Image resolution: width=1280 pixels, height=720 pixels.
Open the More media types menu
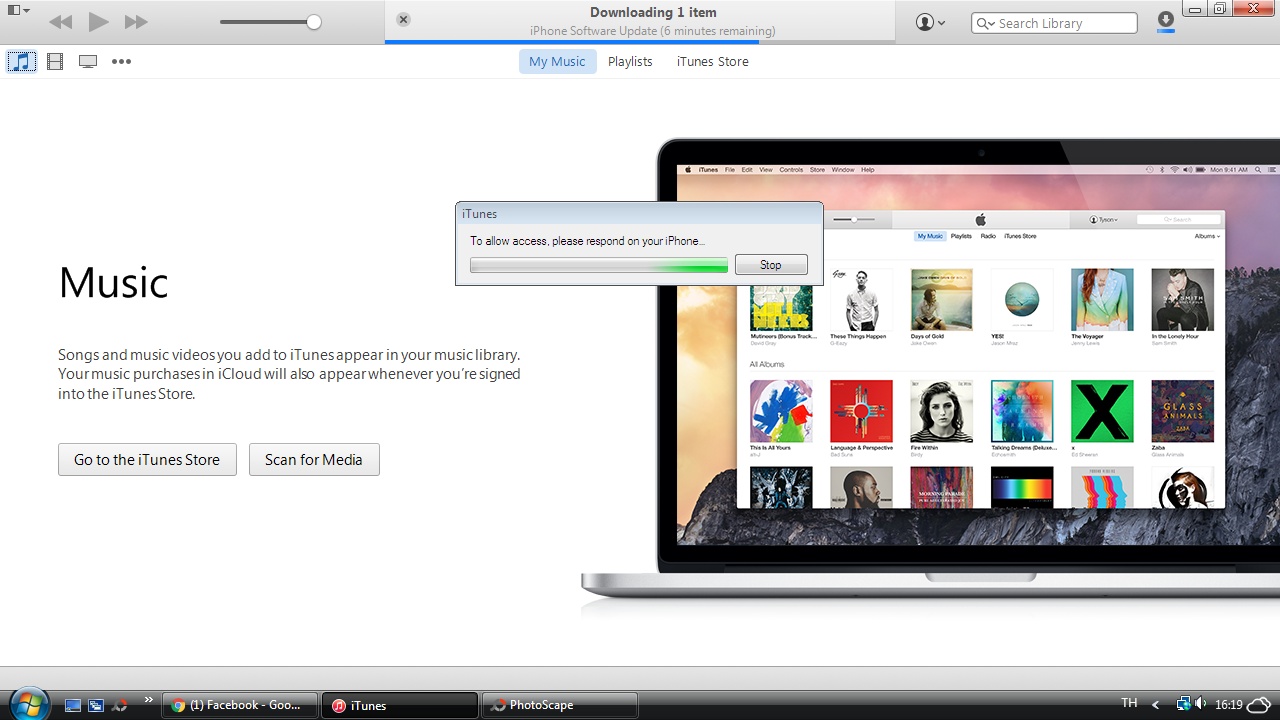[x=121, y=62]
